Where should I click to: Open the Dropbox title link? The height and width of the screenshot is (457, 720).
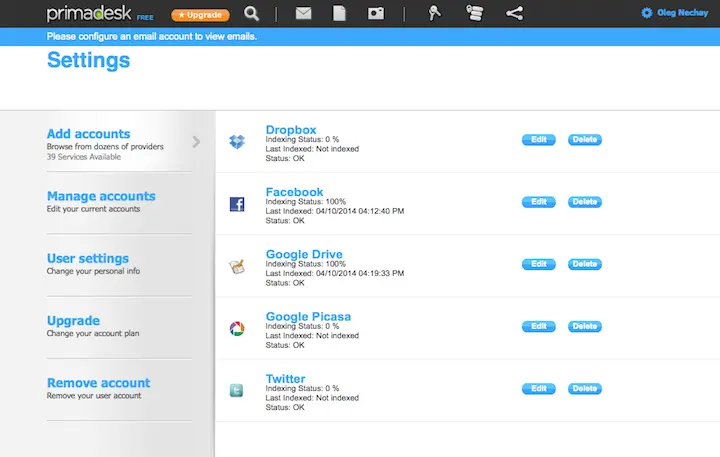click(x=291, y=130)
